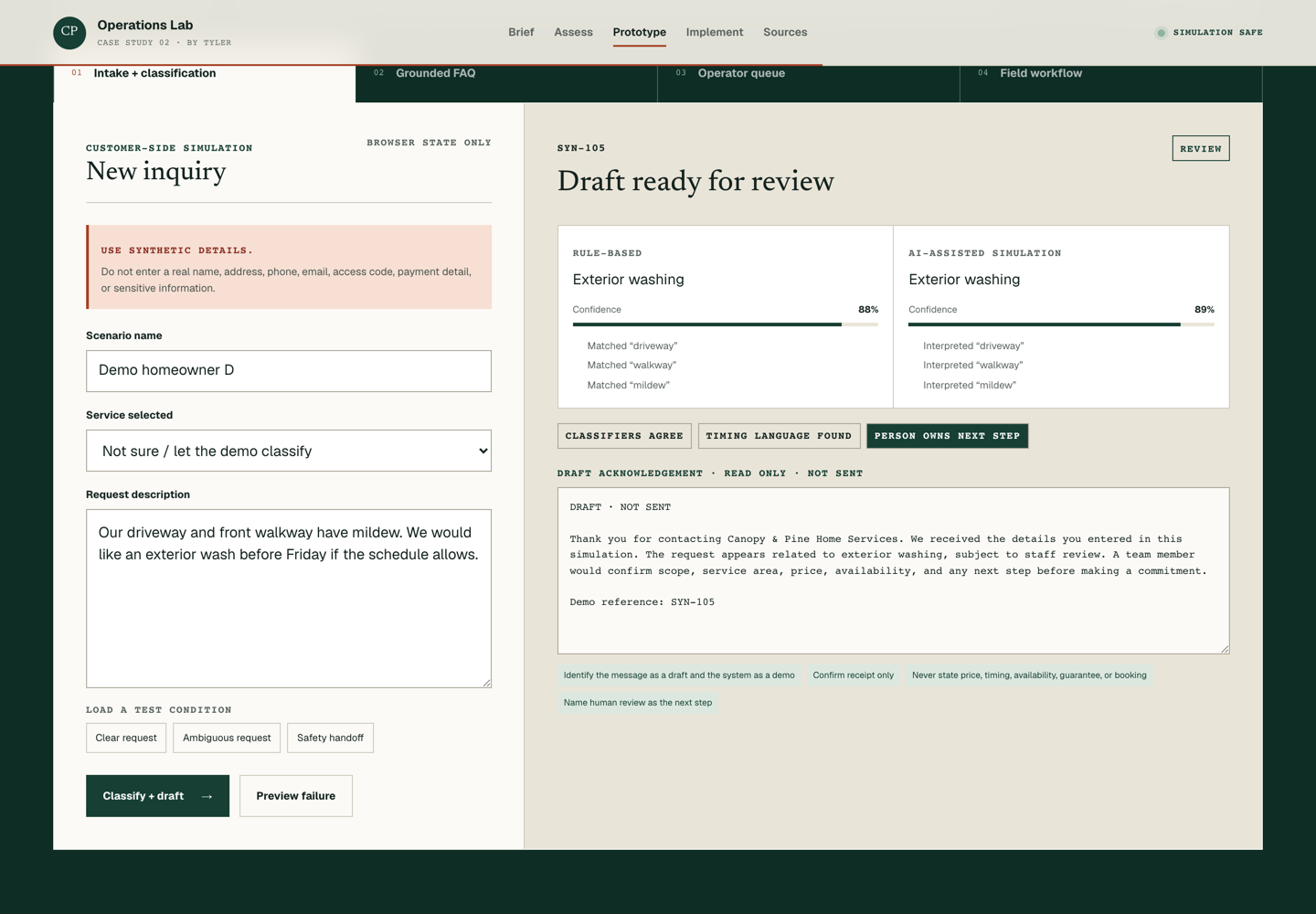Click the Simulation Safe status dot
This screenshot has height=914, width=1316.
click(x=1161, y=33)
